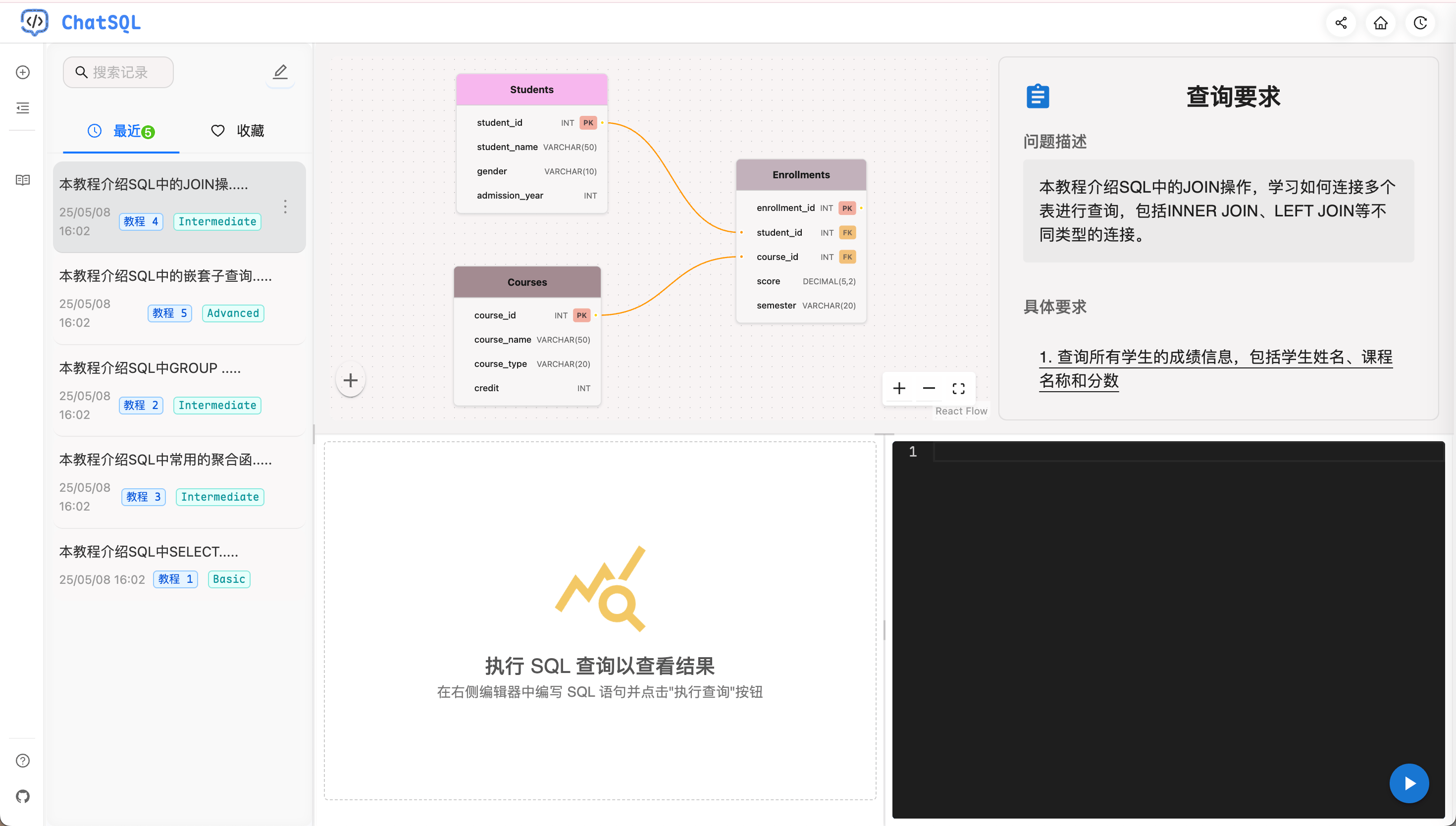1456x826 pixels.
Task: Zoom out the React Flow diagram
Action: coord(929,388)
